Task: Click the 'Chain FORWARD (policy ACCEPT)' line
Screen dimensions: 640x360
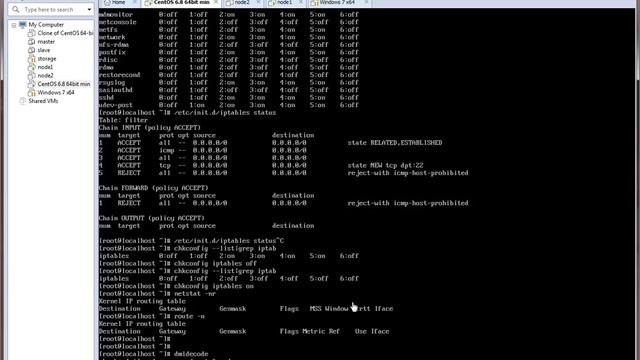Action: coord(153,188)
